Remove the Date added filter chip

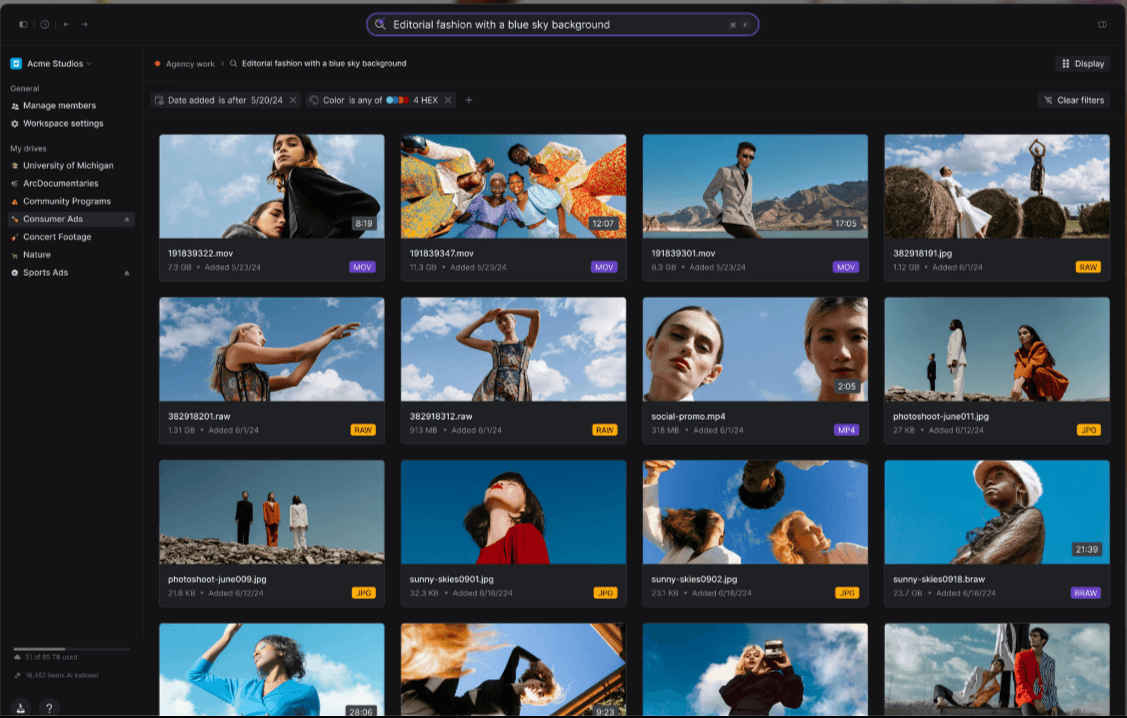coord(292,100)
